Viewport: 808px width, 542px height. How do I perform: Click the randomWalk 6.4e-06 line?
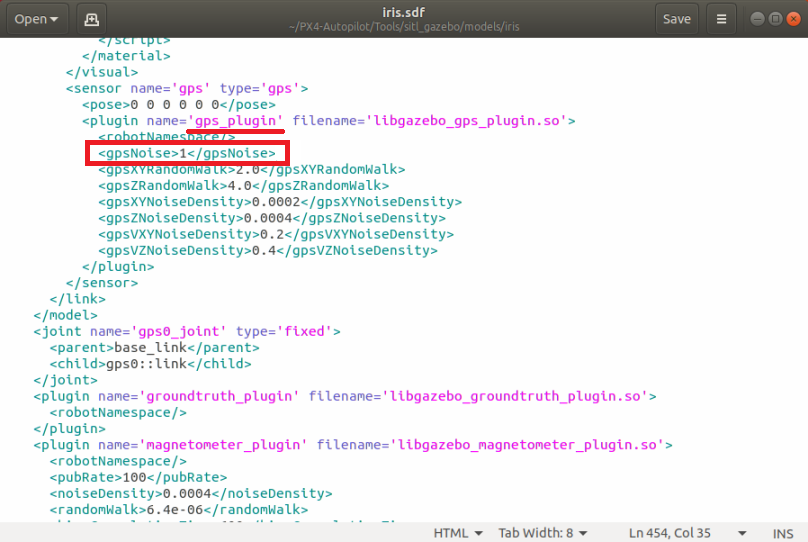click(x=179, y=510)
